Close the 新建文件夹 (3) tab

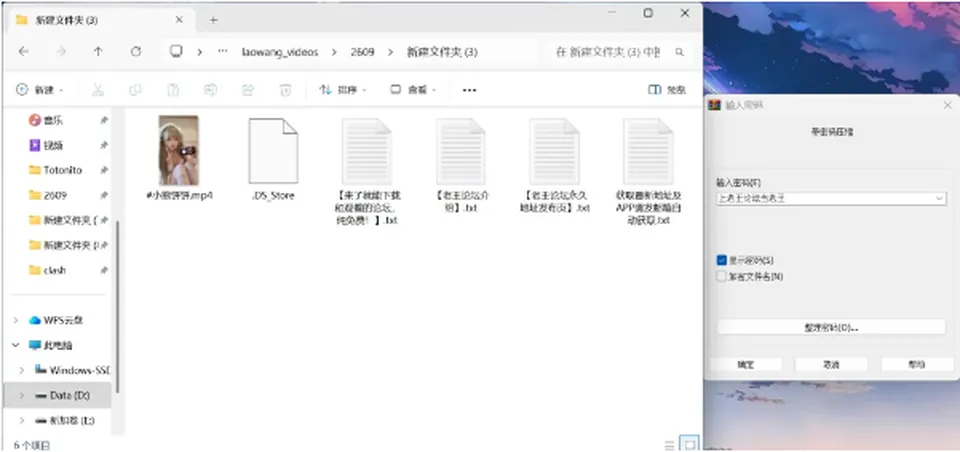point(179,20)
